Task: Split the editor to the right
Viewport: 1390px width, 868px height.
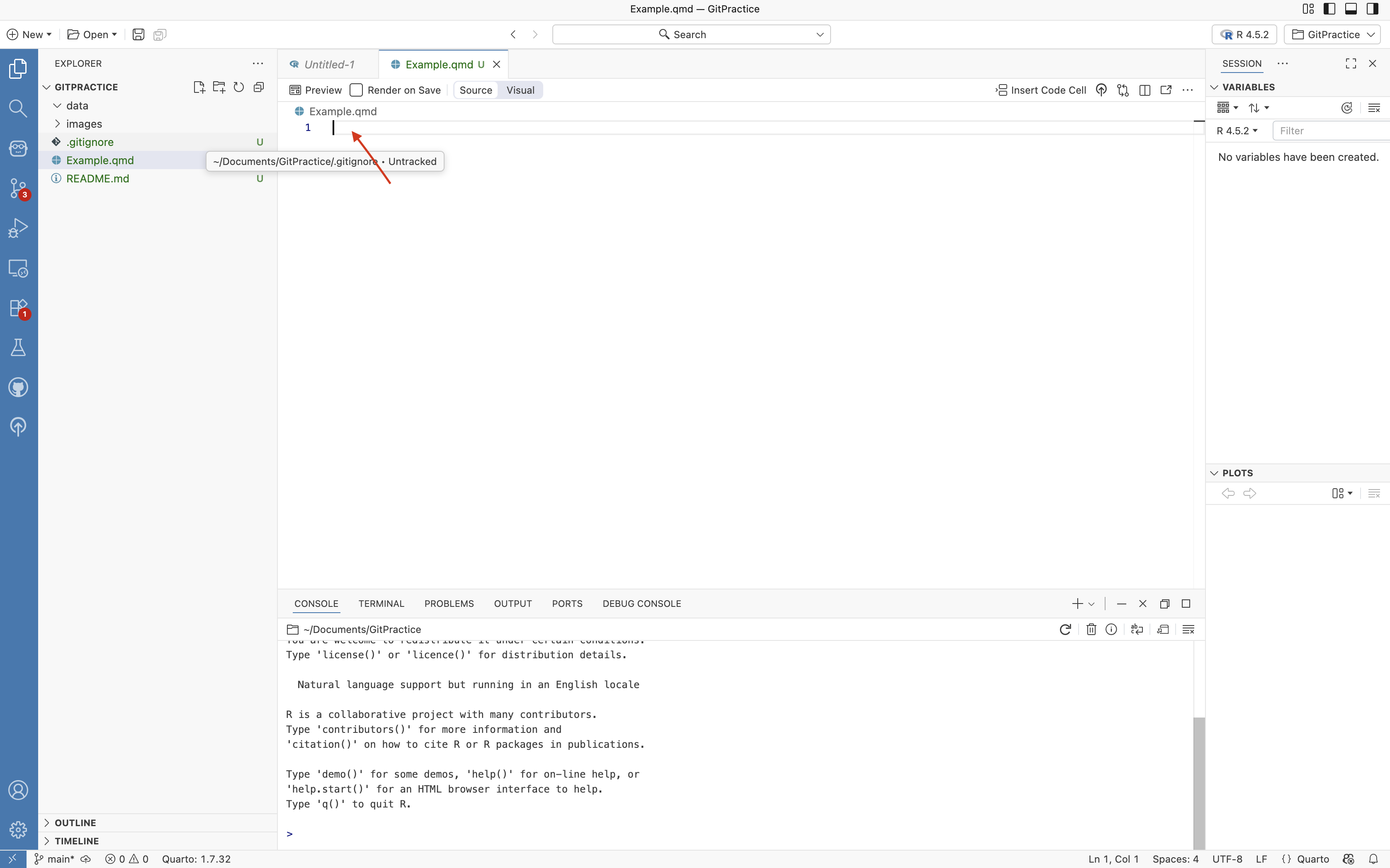Action: (x=1144, y=90)
